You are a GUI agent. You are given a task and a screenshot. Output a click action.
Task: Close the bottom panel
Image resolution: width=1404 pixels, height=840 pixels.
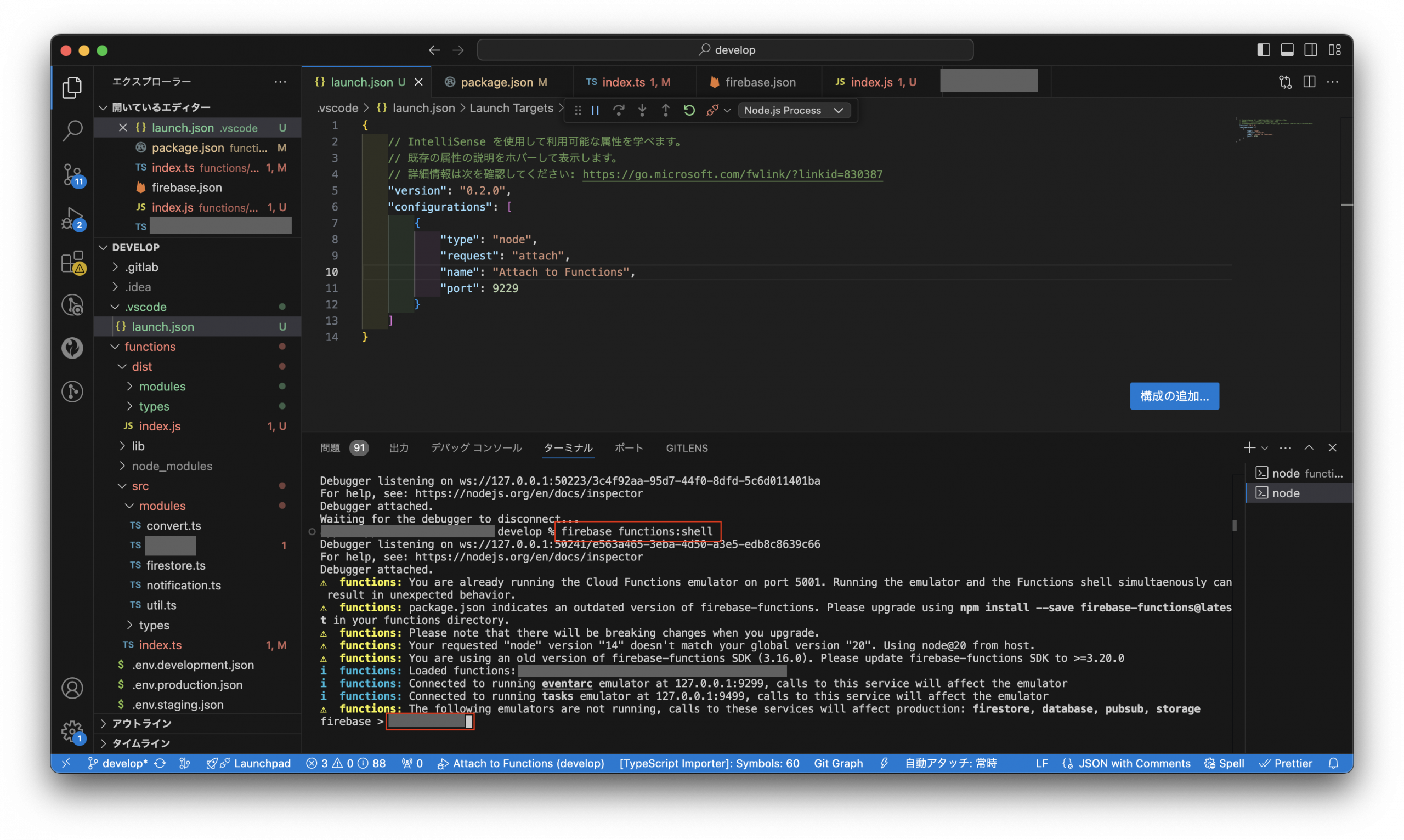[x=1333, y=448]
